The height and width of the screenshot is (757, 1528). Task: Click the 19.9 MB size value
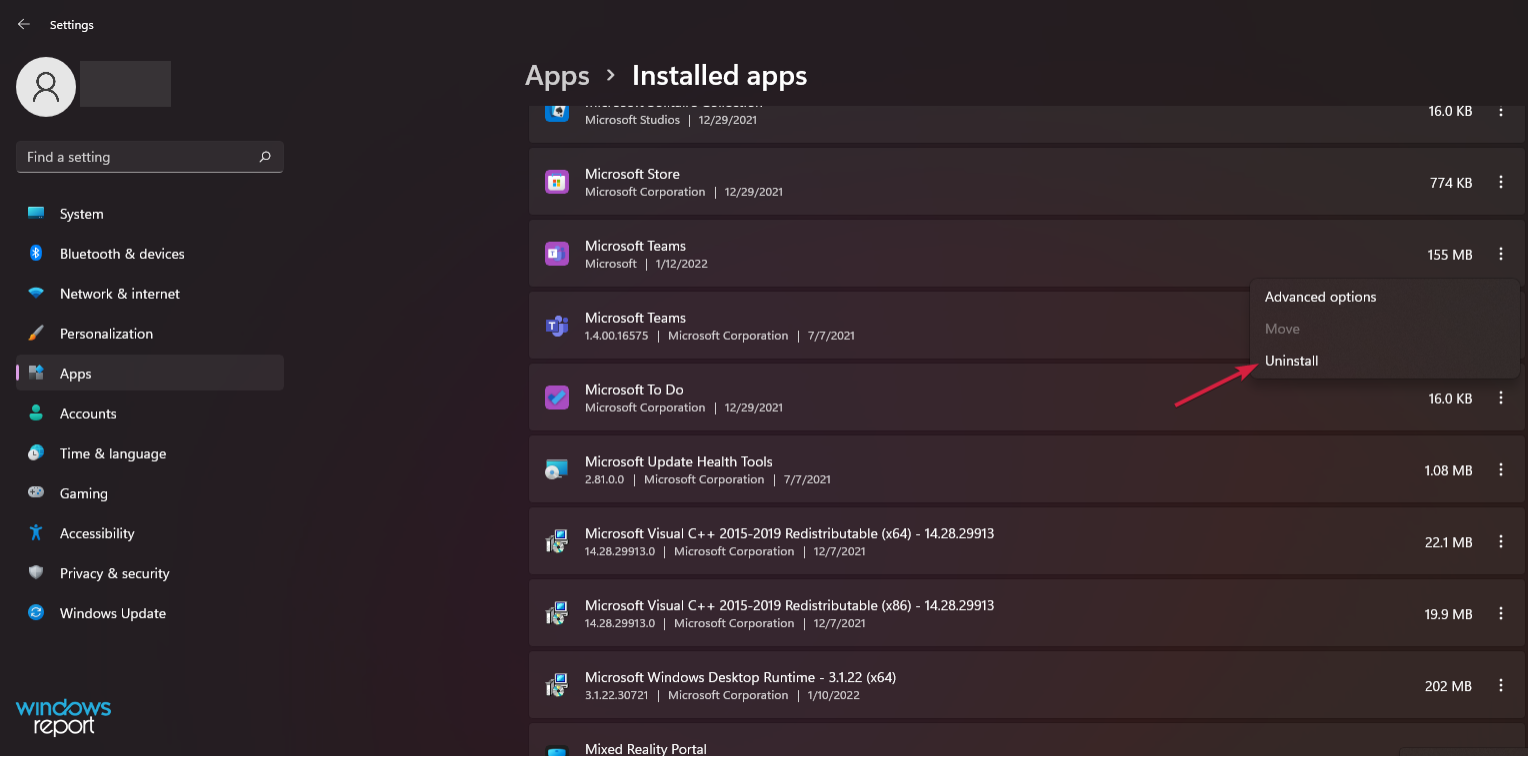(x=1448, y=614)
